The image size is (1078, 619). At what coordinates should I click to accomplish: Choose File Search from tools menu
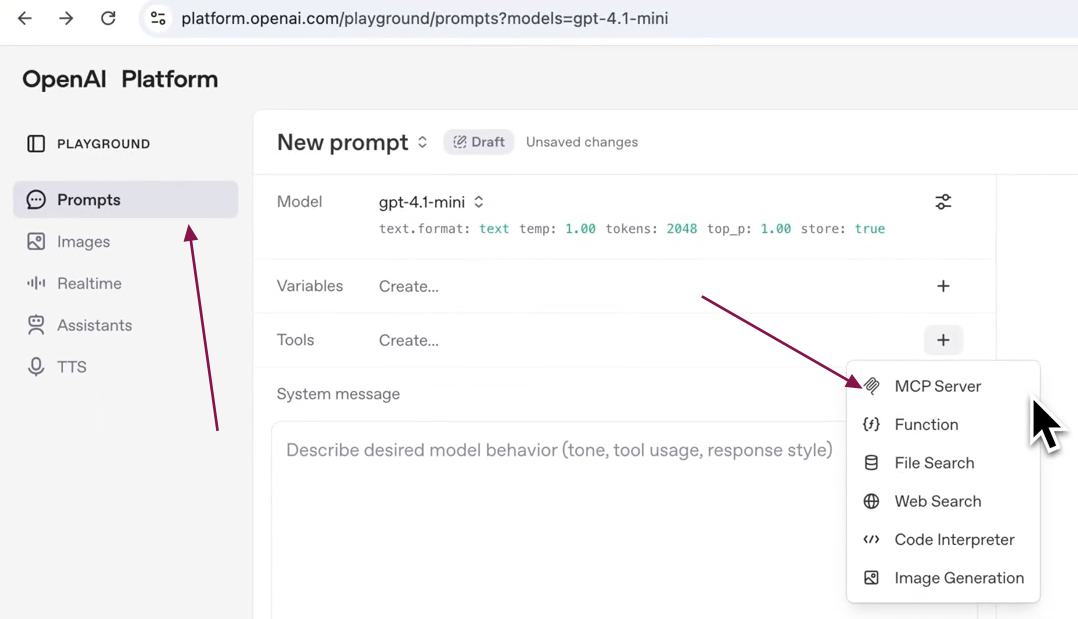coord(943,463)
